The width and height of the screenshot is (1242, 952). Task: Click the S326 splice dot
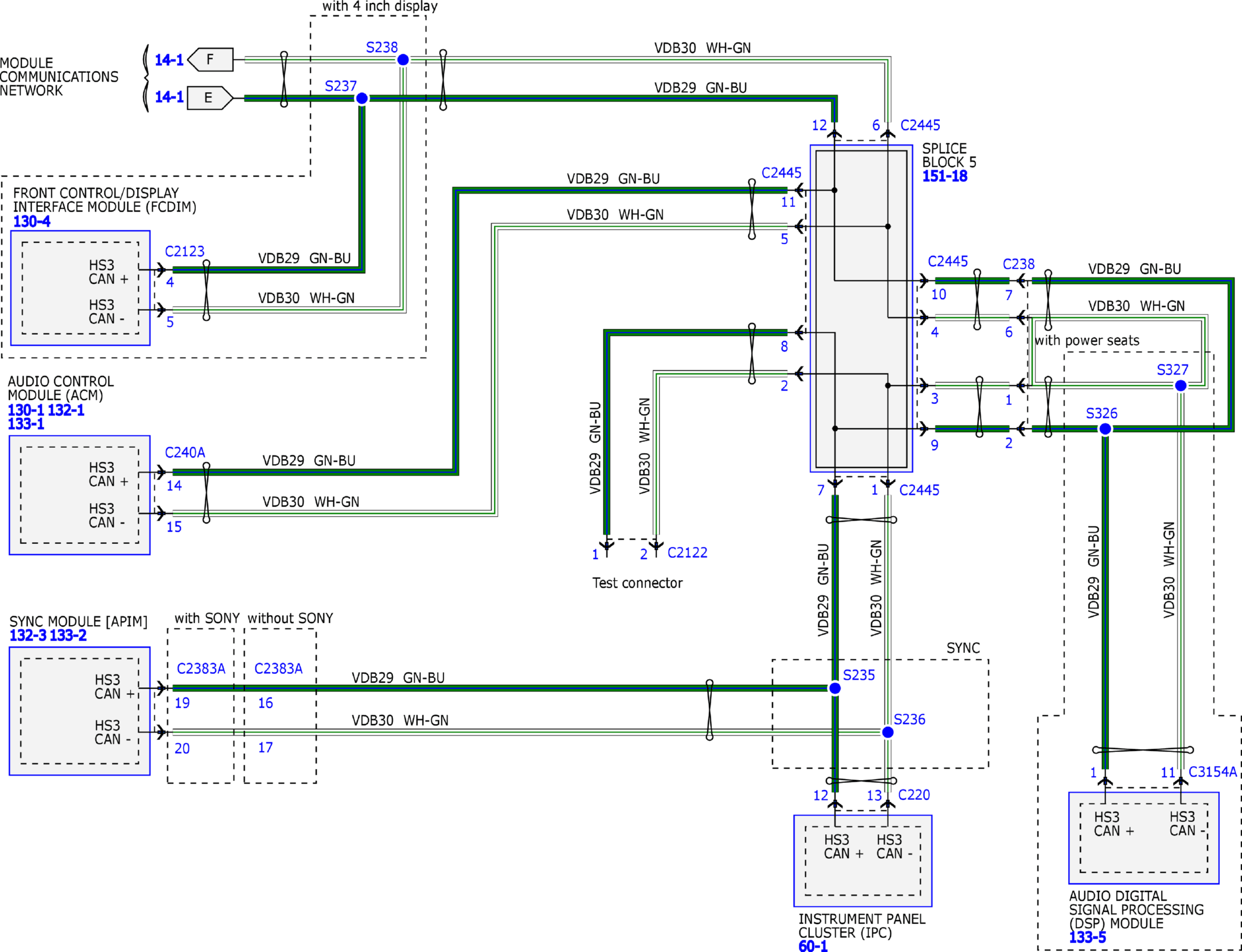pyautogui.click(x=1105, y=429)
